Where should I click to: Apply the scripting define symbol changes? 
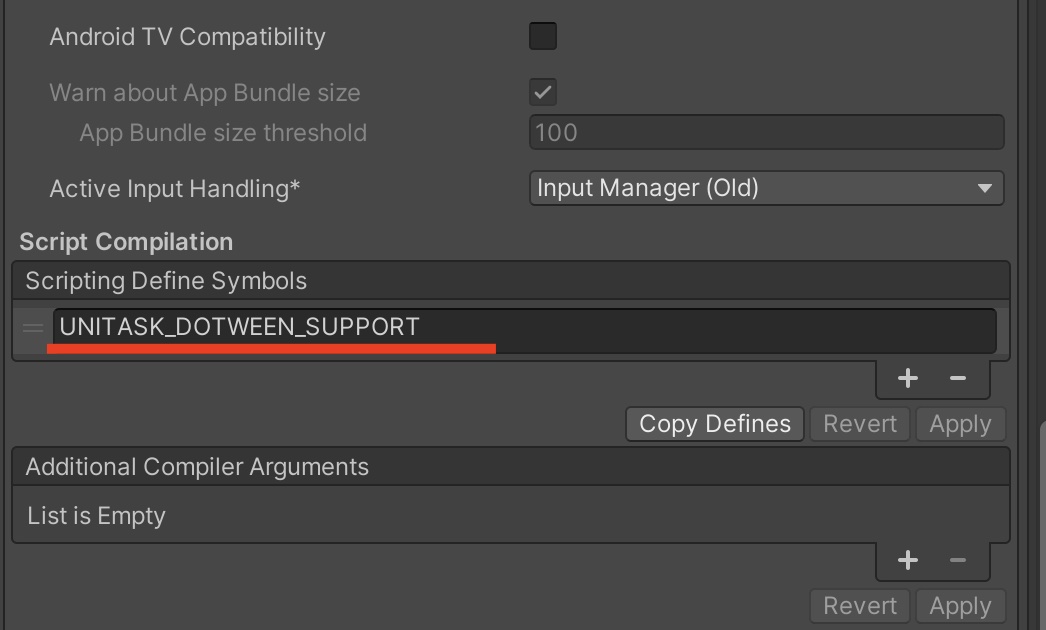click(x=960, y=423)
